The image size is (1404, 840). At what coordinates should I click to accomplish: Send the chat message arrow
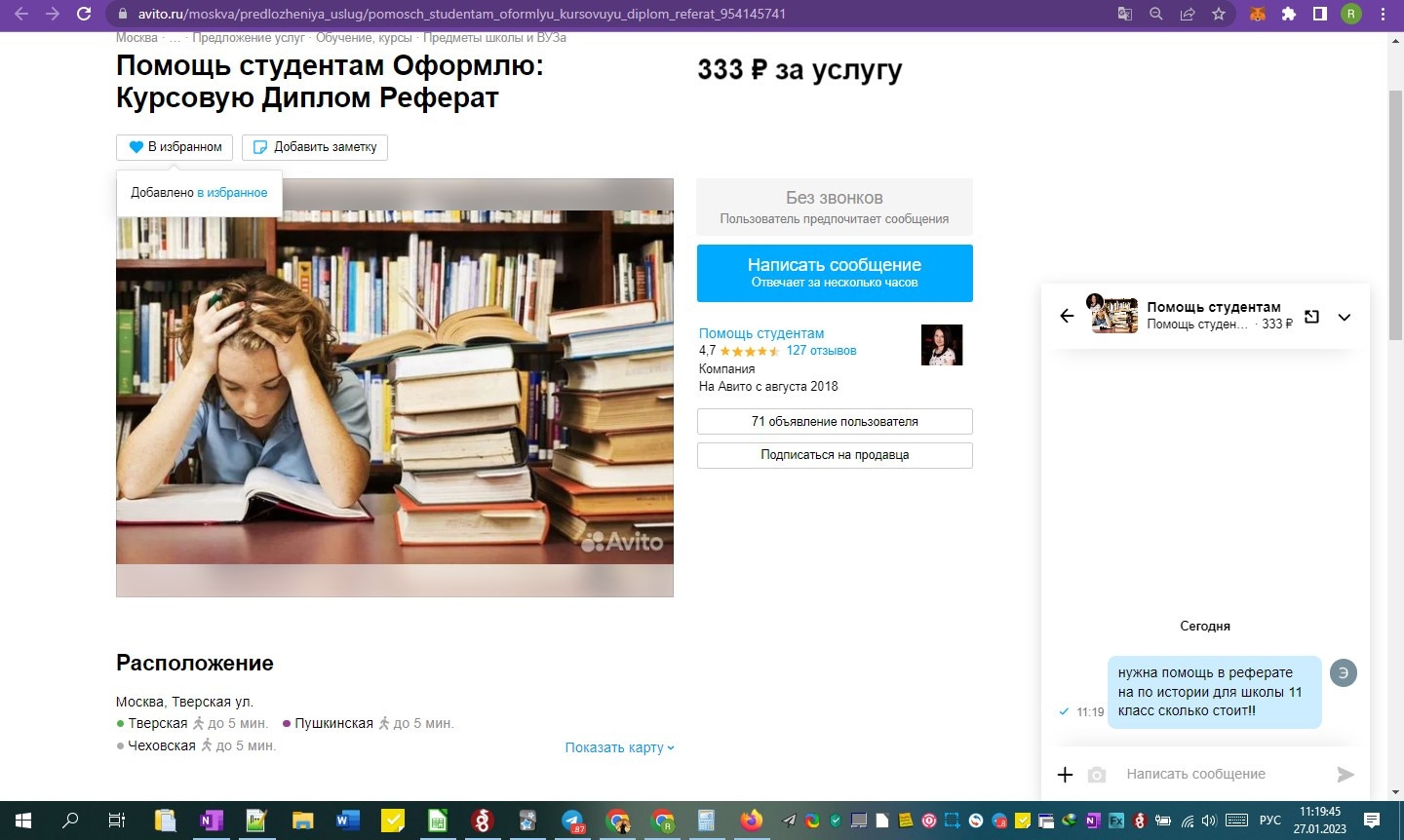pos(1345,775)
